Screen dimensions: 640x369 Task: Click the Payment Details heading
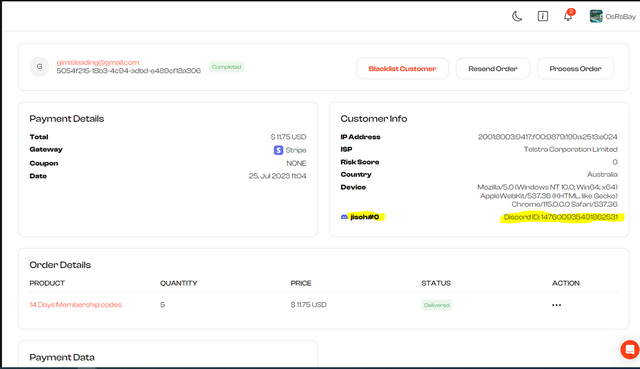[x=67, y=119]
